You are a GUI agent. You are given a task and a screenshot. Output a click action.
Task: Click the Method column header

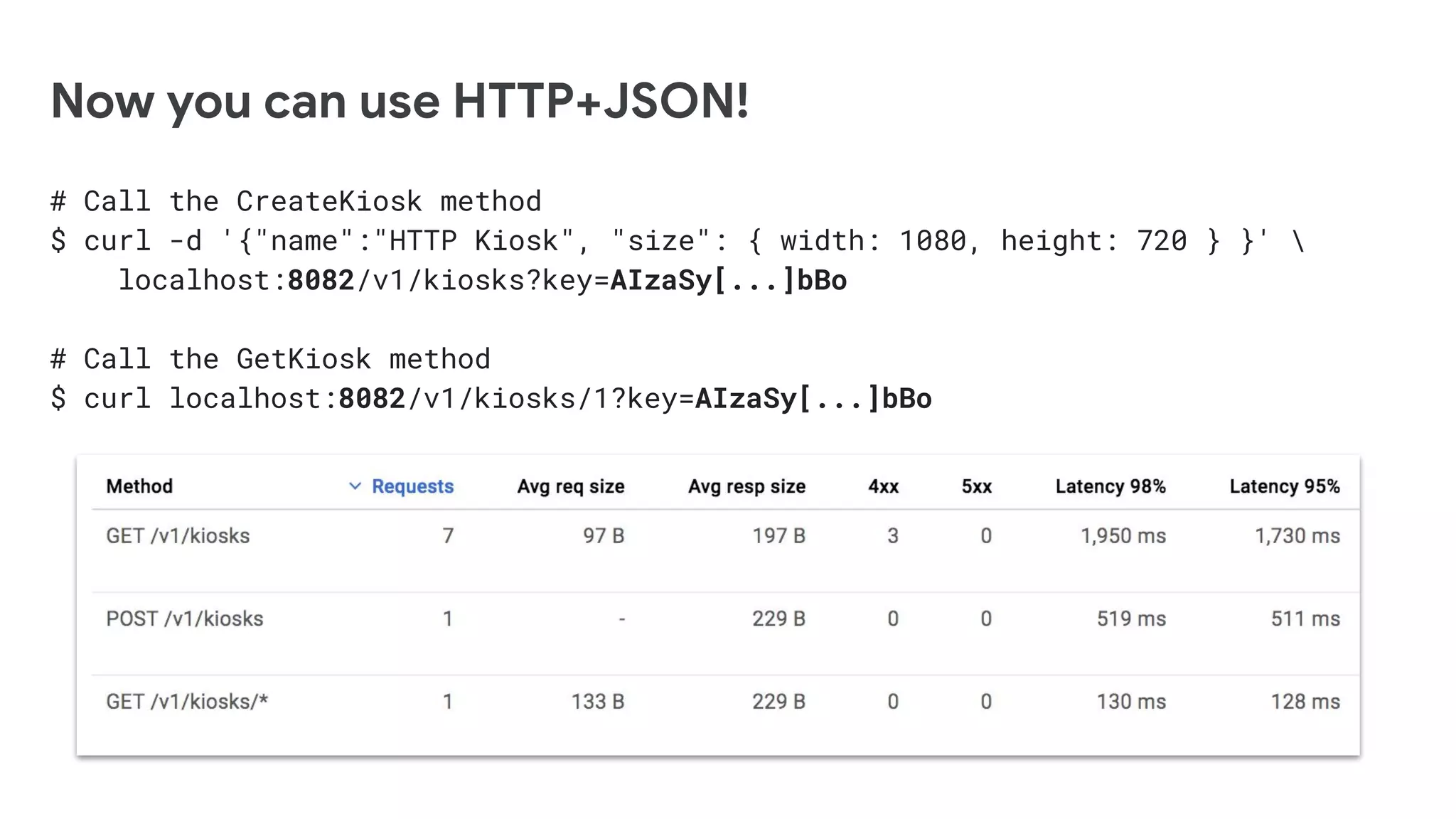point(139,486)
